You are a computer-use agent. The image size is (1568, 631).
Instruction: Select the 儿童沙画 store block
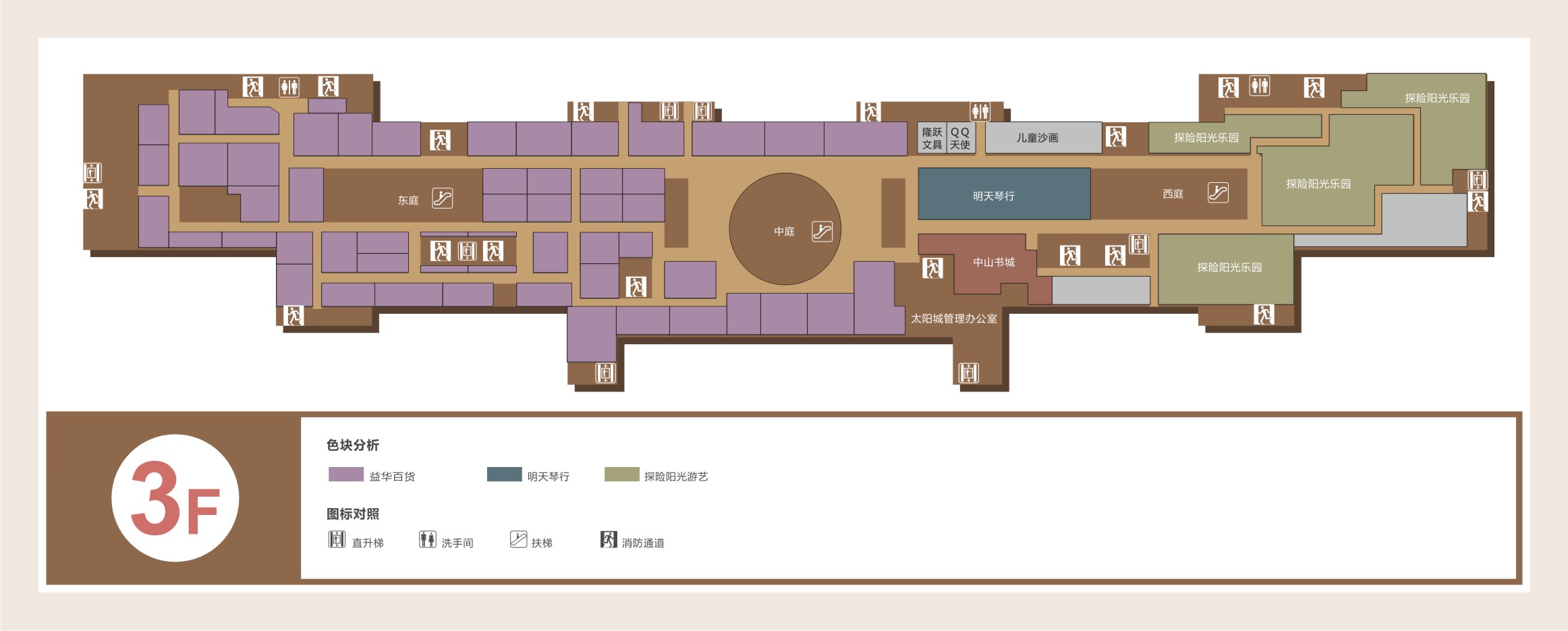pyautogui.click(x=1044, y=138)
